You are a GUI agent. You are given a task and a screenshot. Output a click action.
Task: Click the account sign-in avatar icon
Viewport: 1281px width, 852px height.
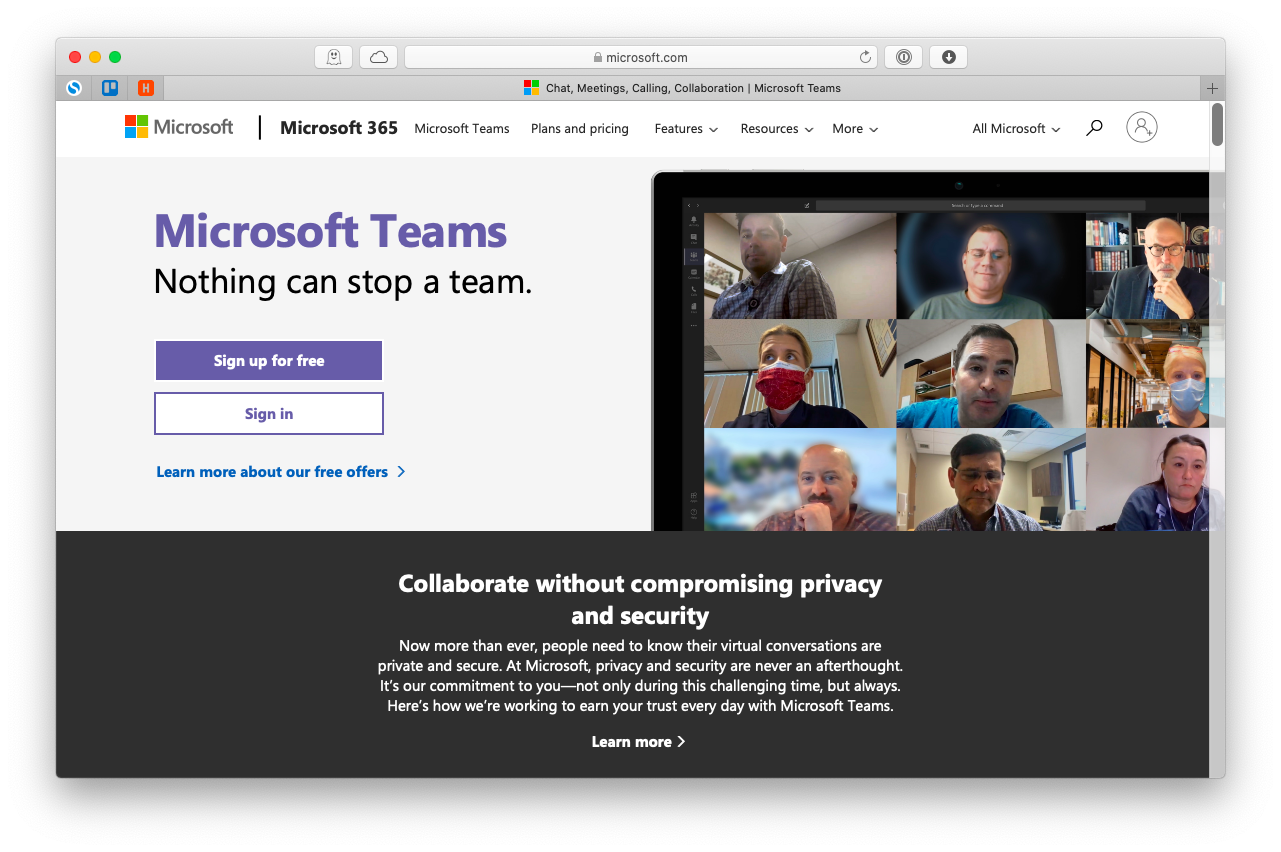[1141, 127]
